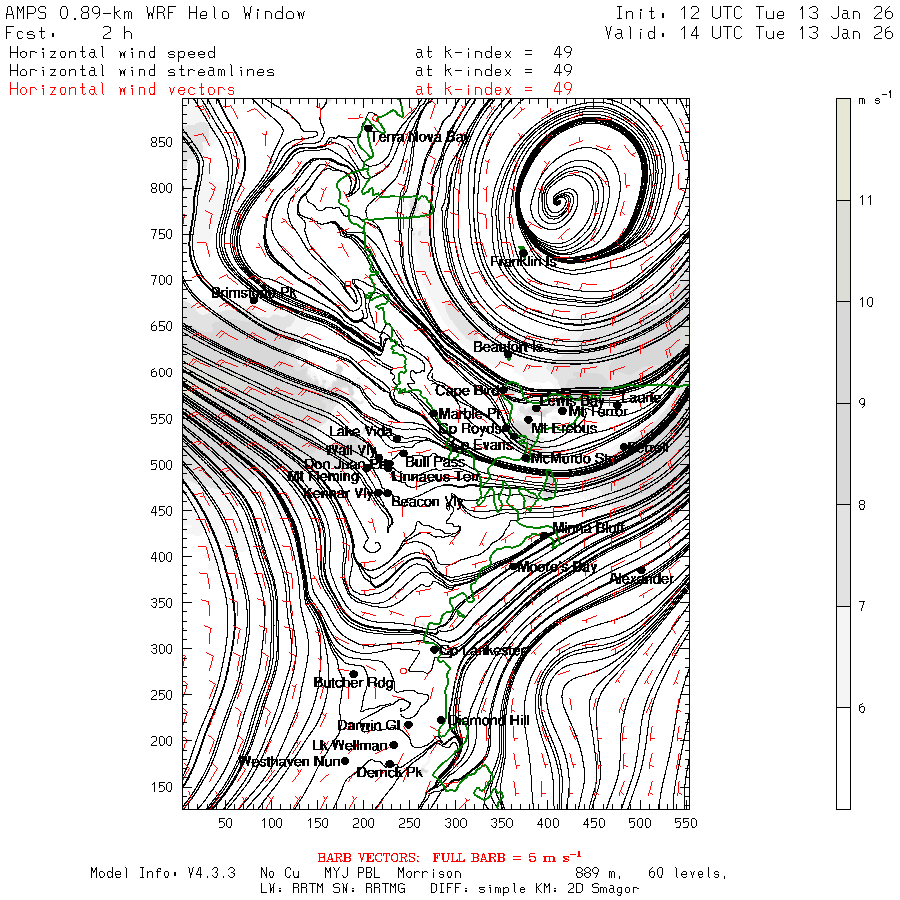Click the Linnaeus Ter label
Image resolution: width=900 pixels, height=900 pixels.
(435, 476)
